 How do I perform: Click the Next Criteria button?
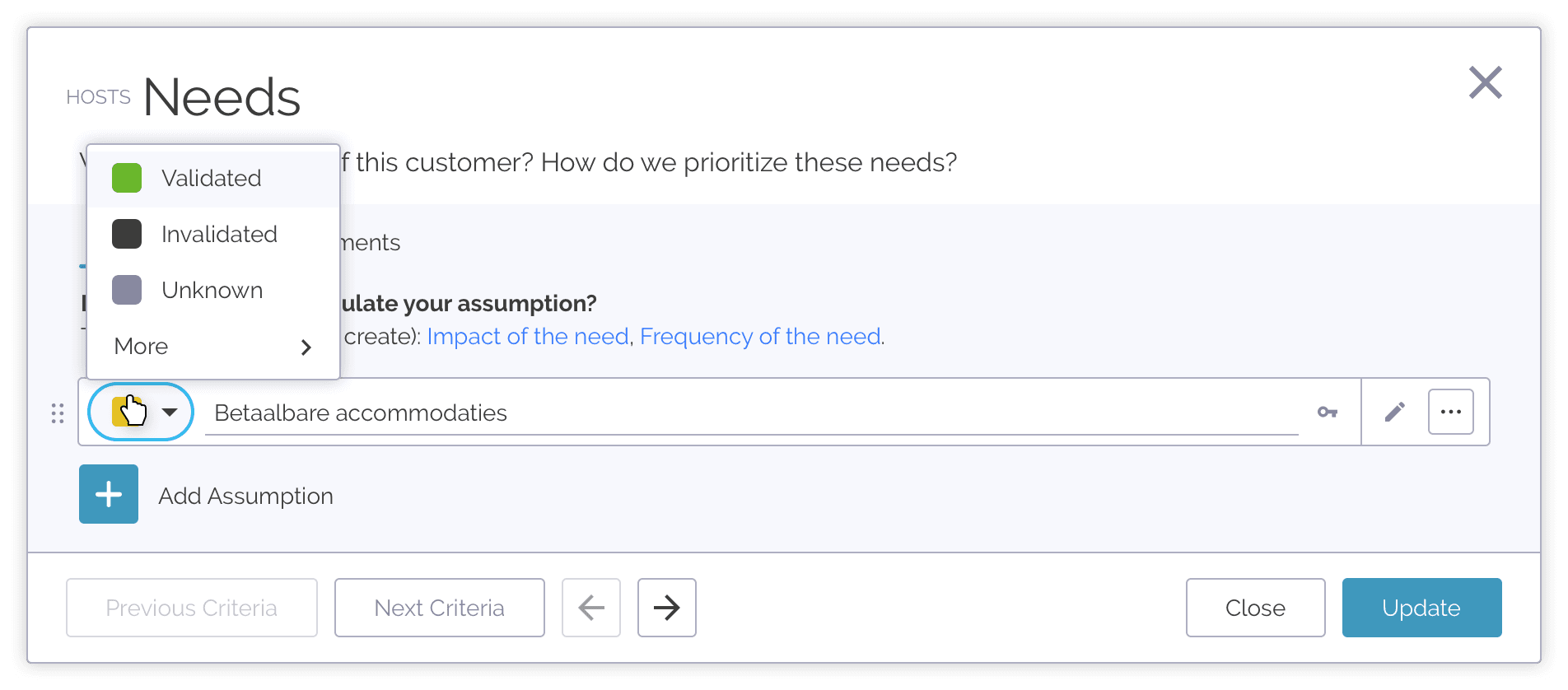click(x=440, y=608)
